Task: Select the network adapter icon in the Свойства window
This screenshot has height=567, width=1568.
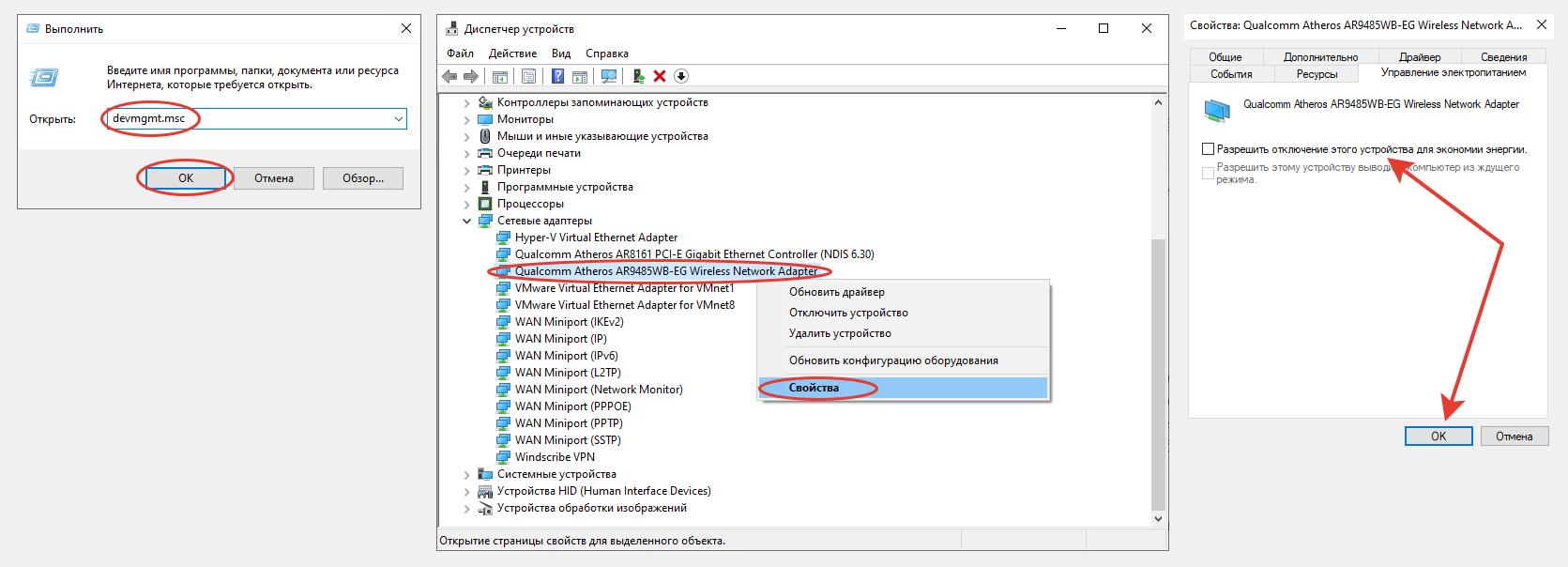Action: (x=1217, y=111)
